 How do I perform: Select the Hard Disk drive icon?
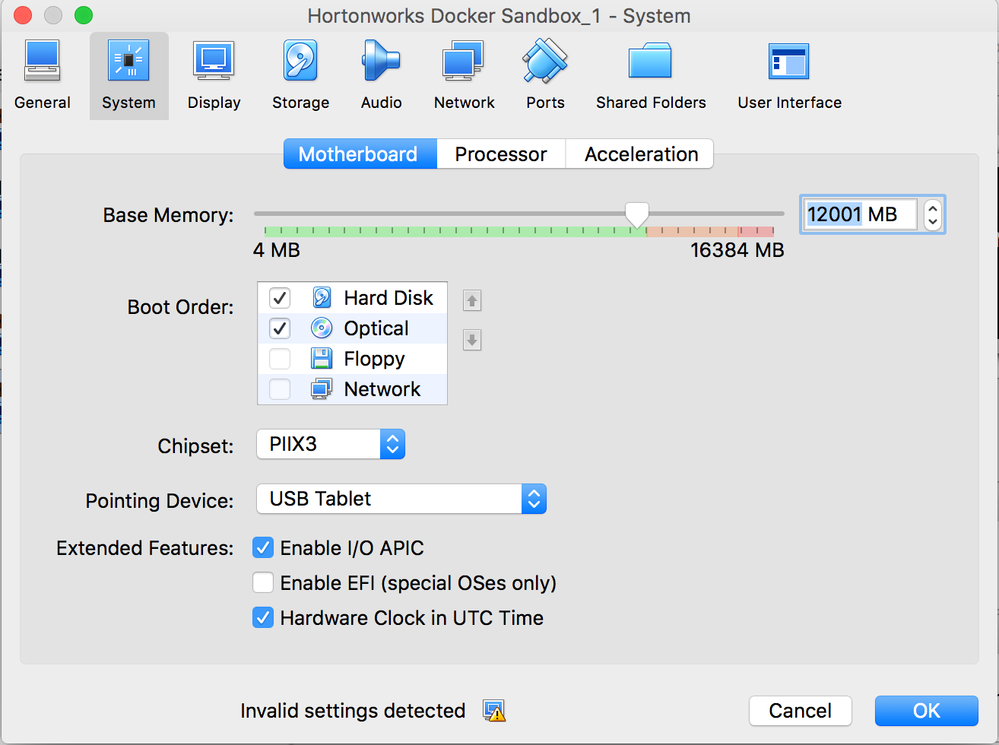point(322,298)
